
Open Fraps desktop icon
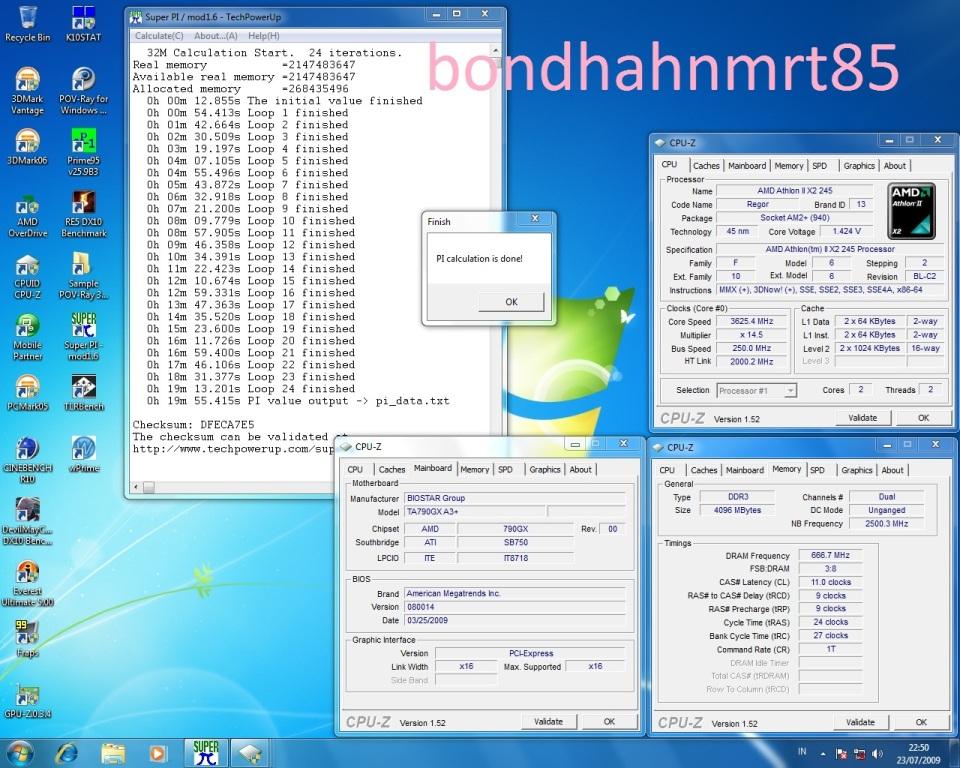[28, 639]
